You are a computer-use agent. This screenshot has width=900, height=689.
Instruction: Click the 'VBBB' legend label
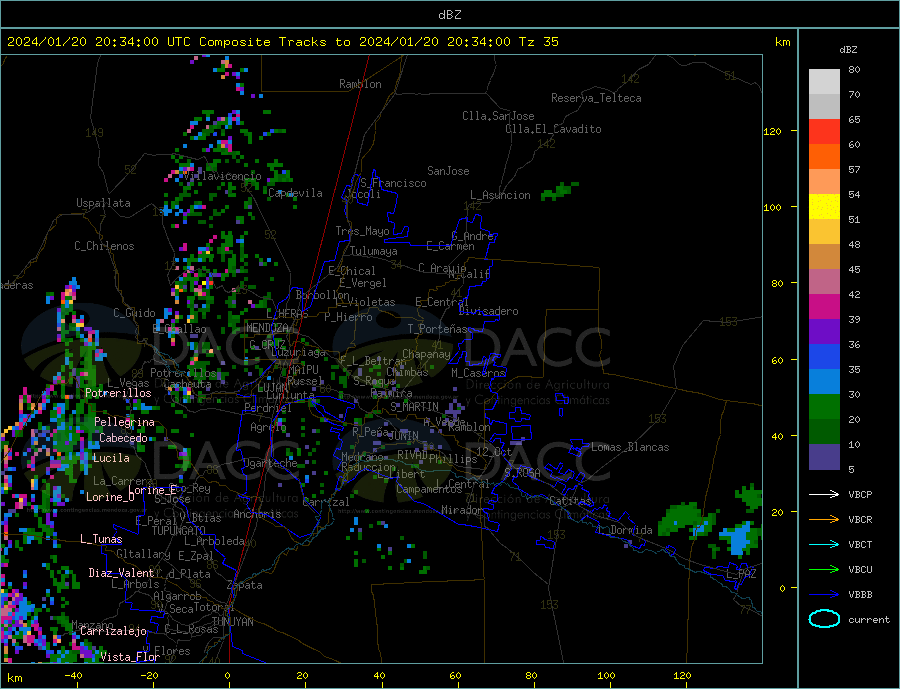[860, 595]
